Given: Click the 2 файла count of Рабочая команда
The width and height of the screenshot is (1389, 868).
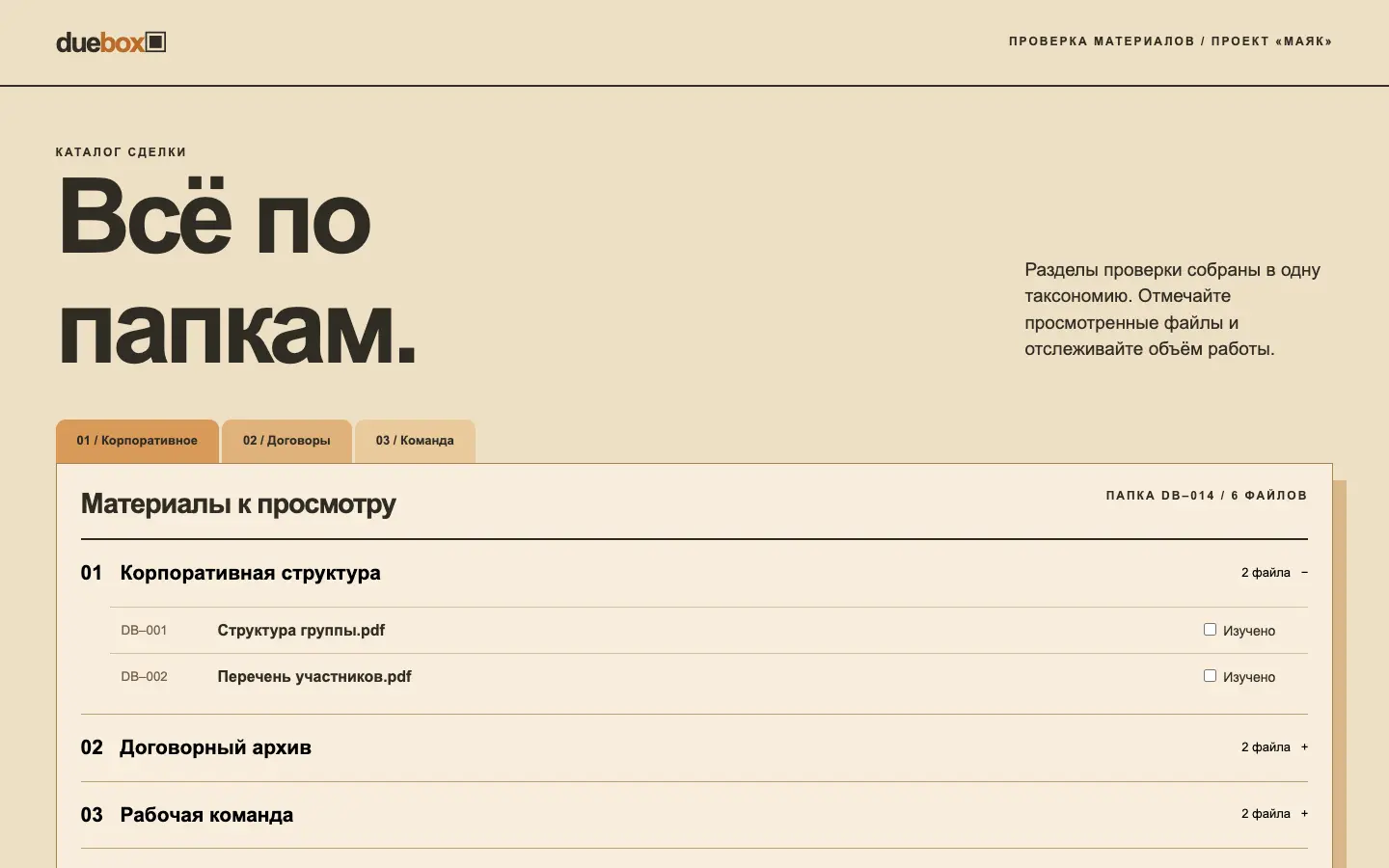Looking at the screenshot, I should pos(1266,814).
